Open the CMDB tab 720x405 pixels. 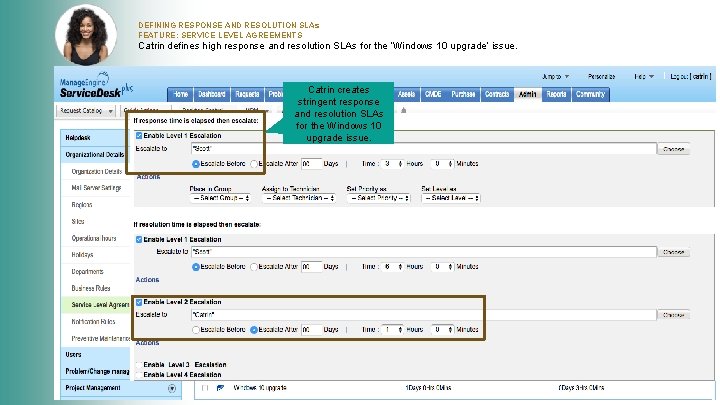coord(433,94)
